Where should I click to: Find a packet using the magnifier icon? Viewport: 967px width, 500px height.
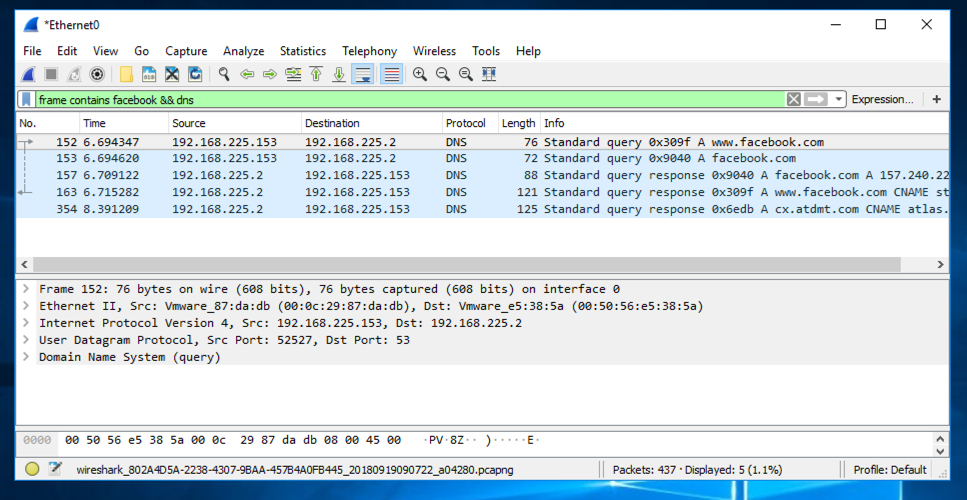[224, 75]
